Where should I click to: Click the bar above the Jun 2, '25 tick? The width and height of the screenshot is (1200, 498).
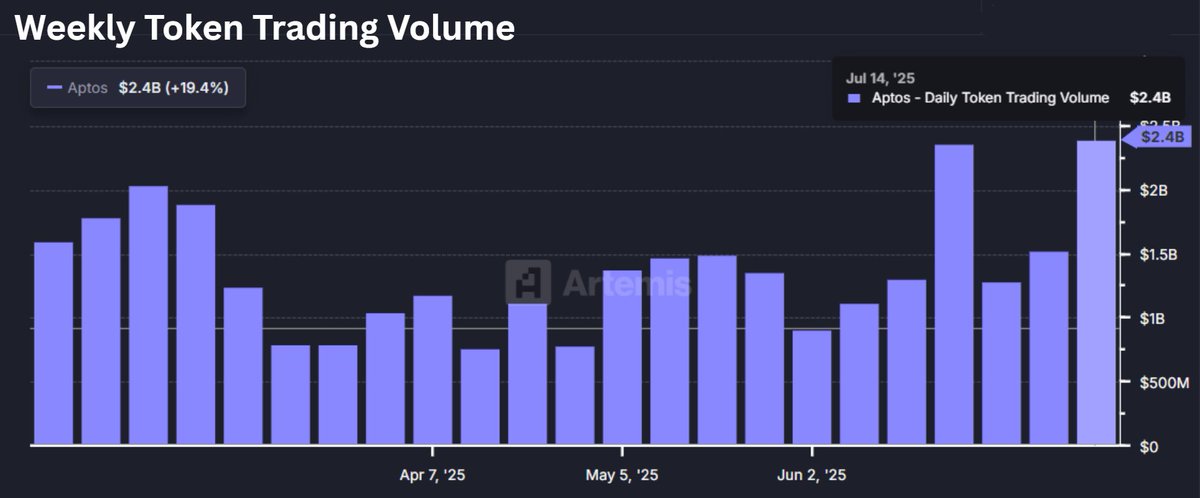click(x=812, y=388)
